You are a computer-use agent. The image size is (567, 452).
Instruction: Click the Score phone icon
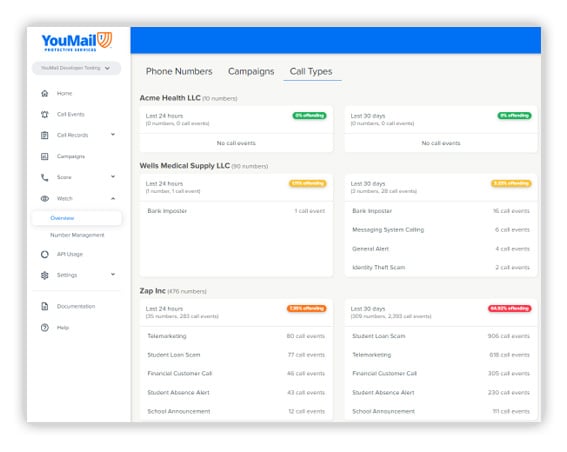coord(44,177)
